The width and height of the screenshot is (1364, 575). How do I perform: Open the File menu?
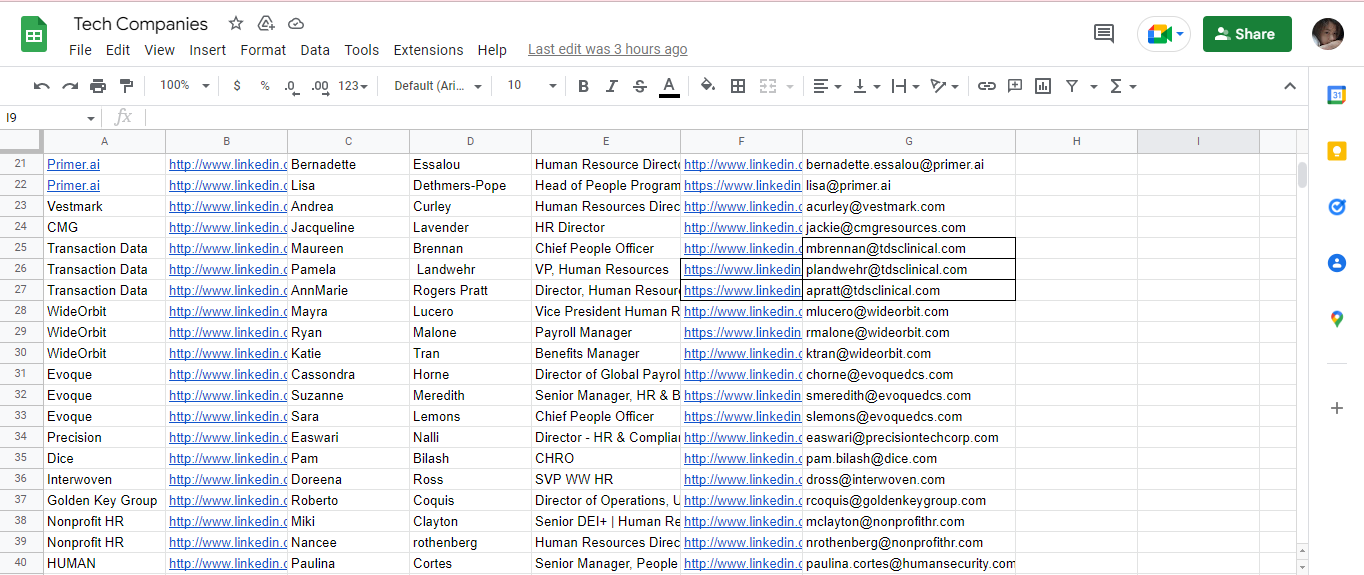pos(80,50)
